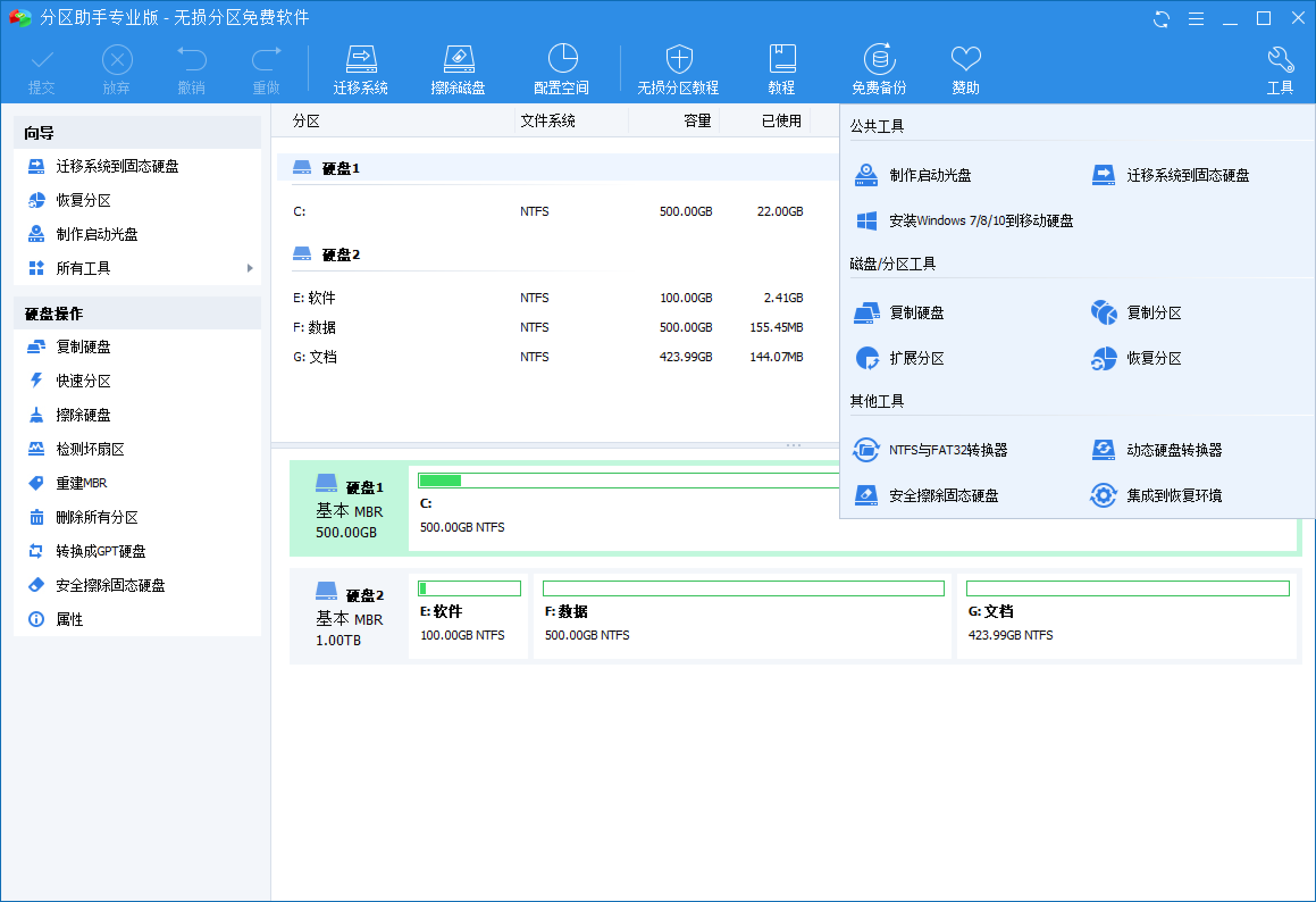This screenshot has height=902, width=1316.
Task: Open NTFS与FAT32转换器
Action: [931, 450]
